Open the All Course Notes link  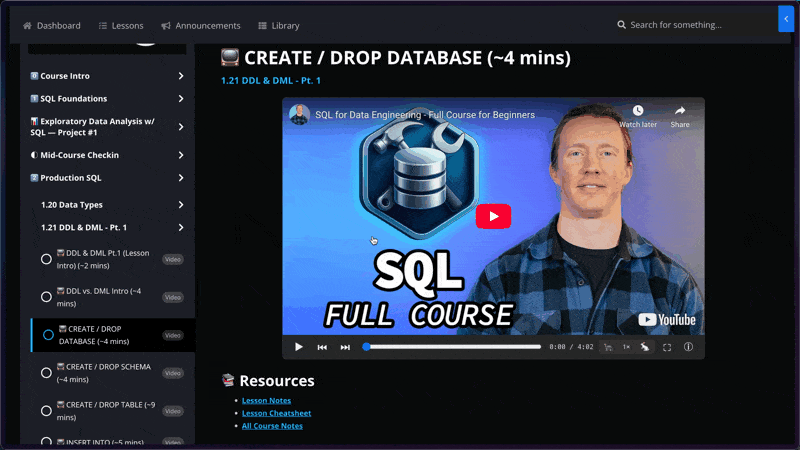tap(272, 426)
